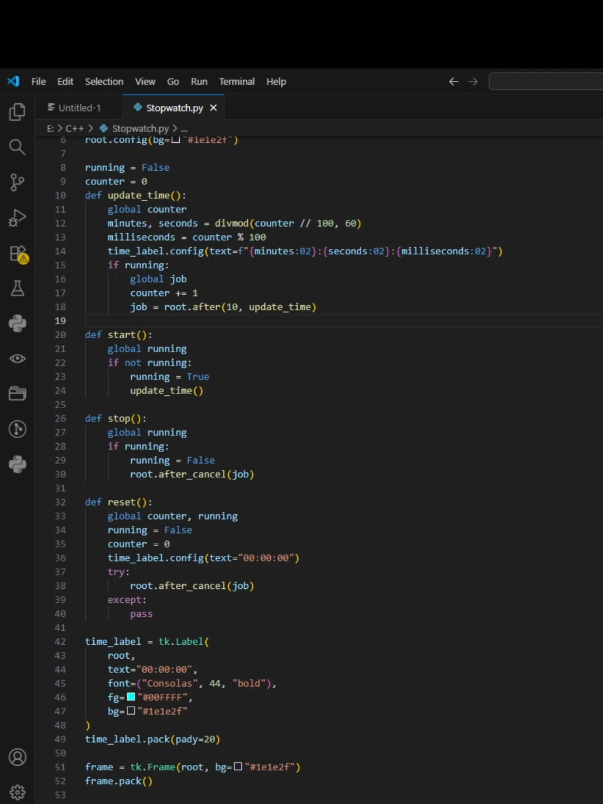Open the Explorer view in activity bar
Image resolution: width=603 pixels, height=804 pixels.
(x=17, y=112)
